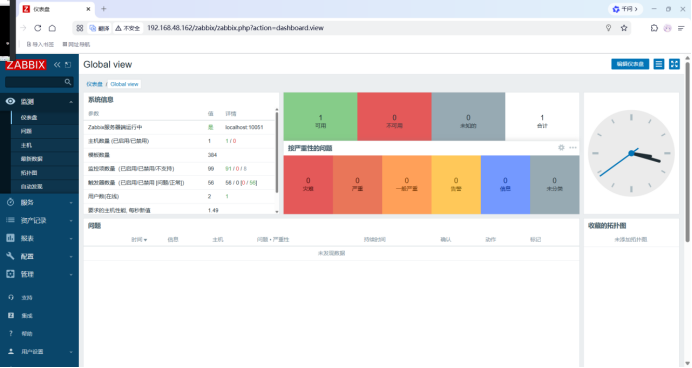Click the sidebar hide icon beside the chevrons

pyautogui.click(x=68, y=65)
